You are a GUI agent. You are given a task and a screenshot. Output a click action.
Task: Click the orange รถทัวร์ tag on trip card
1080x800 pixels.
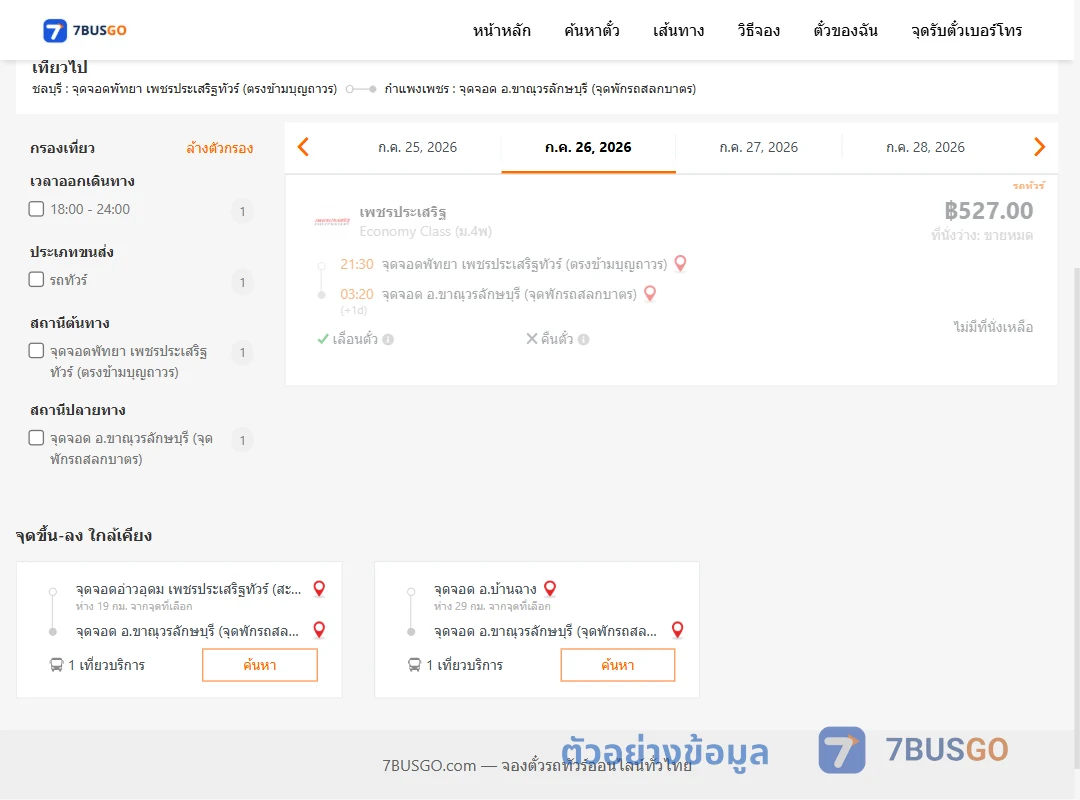click(1028, 185)
